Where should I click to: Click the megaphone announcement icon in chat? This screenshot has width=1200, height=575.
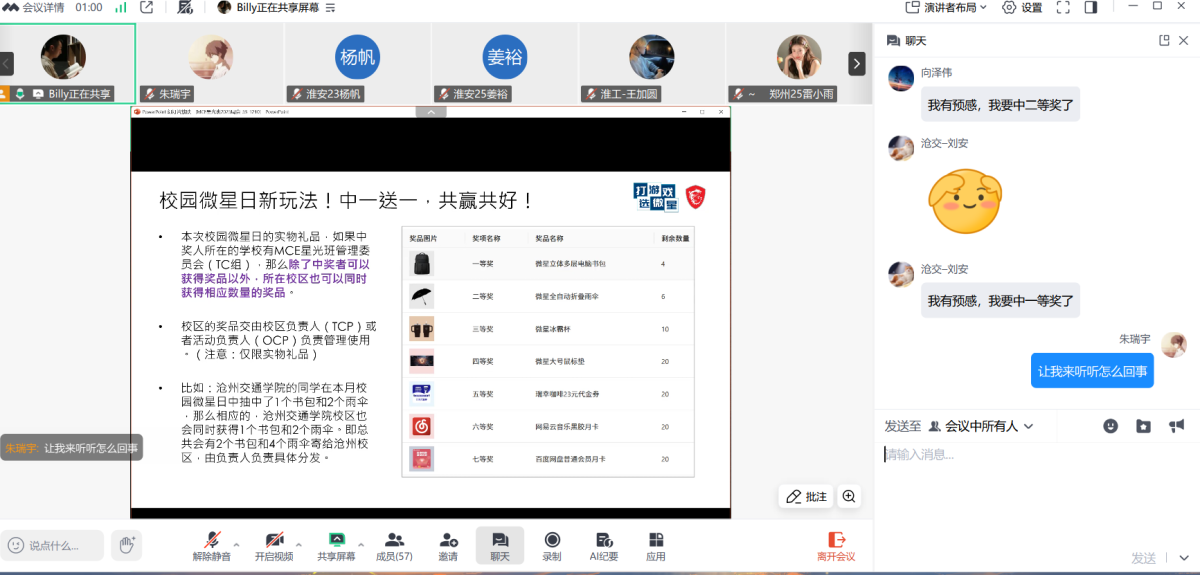(1176, 426)
